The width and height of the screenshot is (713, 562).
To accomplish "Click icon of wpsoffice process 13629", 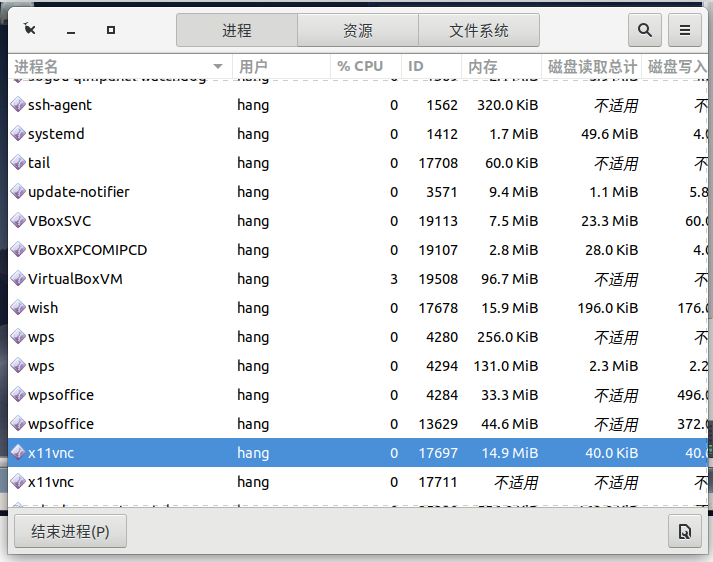I will (x=18, y=424).
